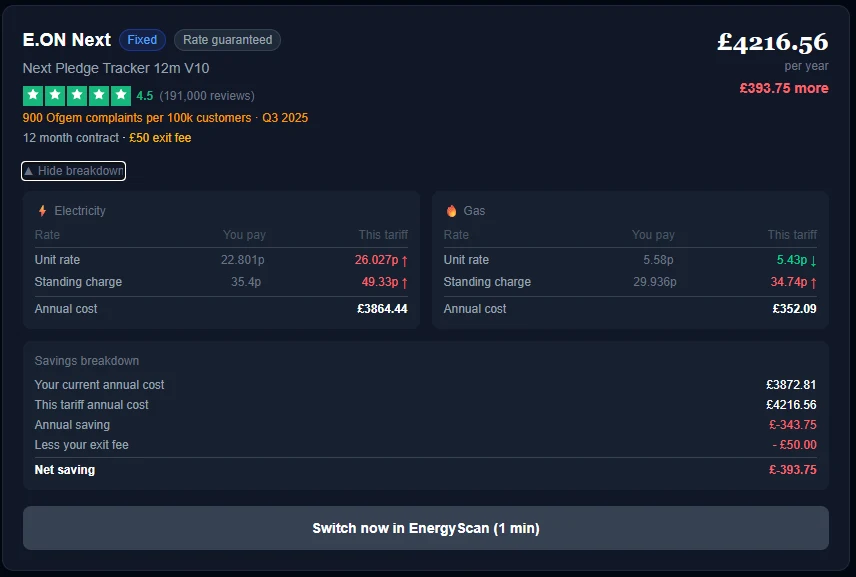This screenshot has width=856, height=577.
Task: Click the 12 month contract text
Action: click(71, 138)
